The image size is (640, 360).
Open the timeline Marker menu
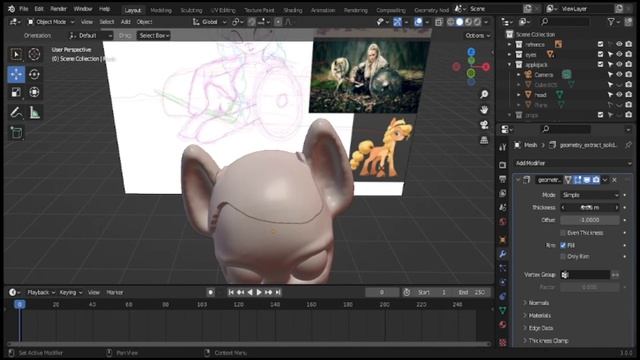(115, 292)
